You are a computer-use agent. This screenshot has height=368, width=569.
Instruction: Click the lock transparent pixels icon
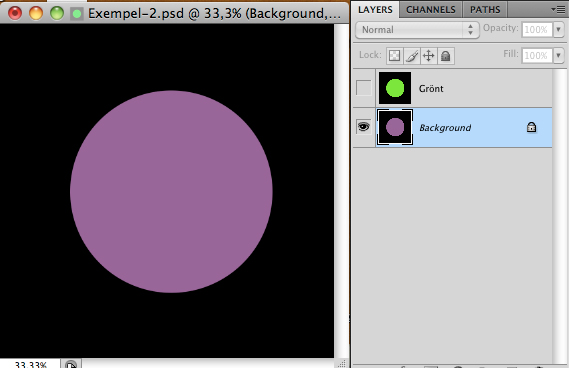[x=394, y=56]
